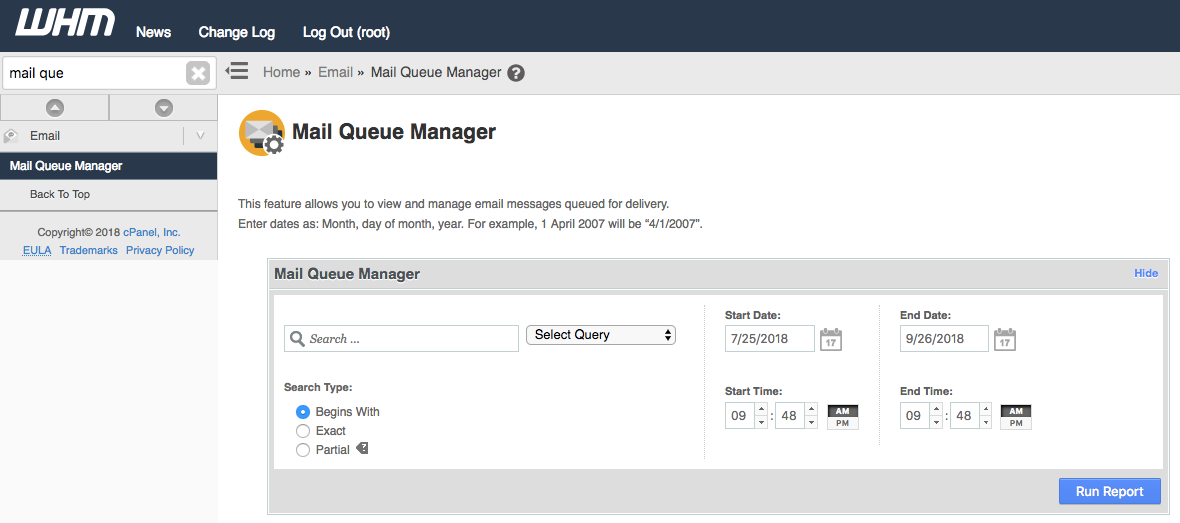Click the sidebar down arrow button

[x=164, y=108]
